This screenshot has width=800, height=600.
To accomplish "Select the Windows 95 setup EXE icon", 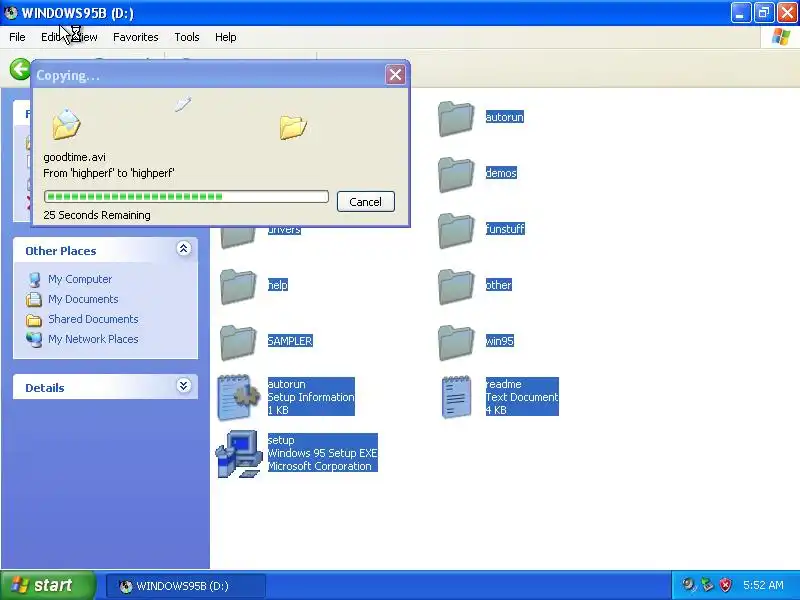I will click(238, 454).
